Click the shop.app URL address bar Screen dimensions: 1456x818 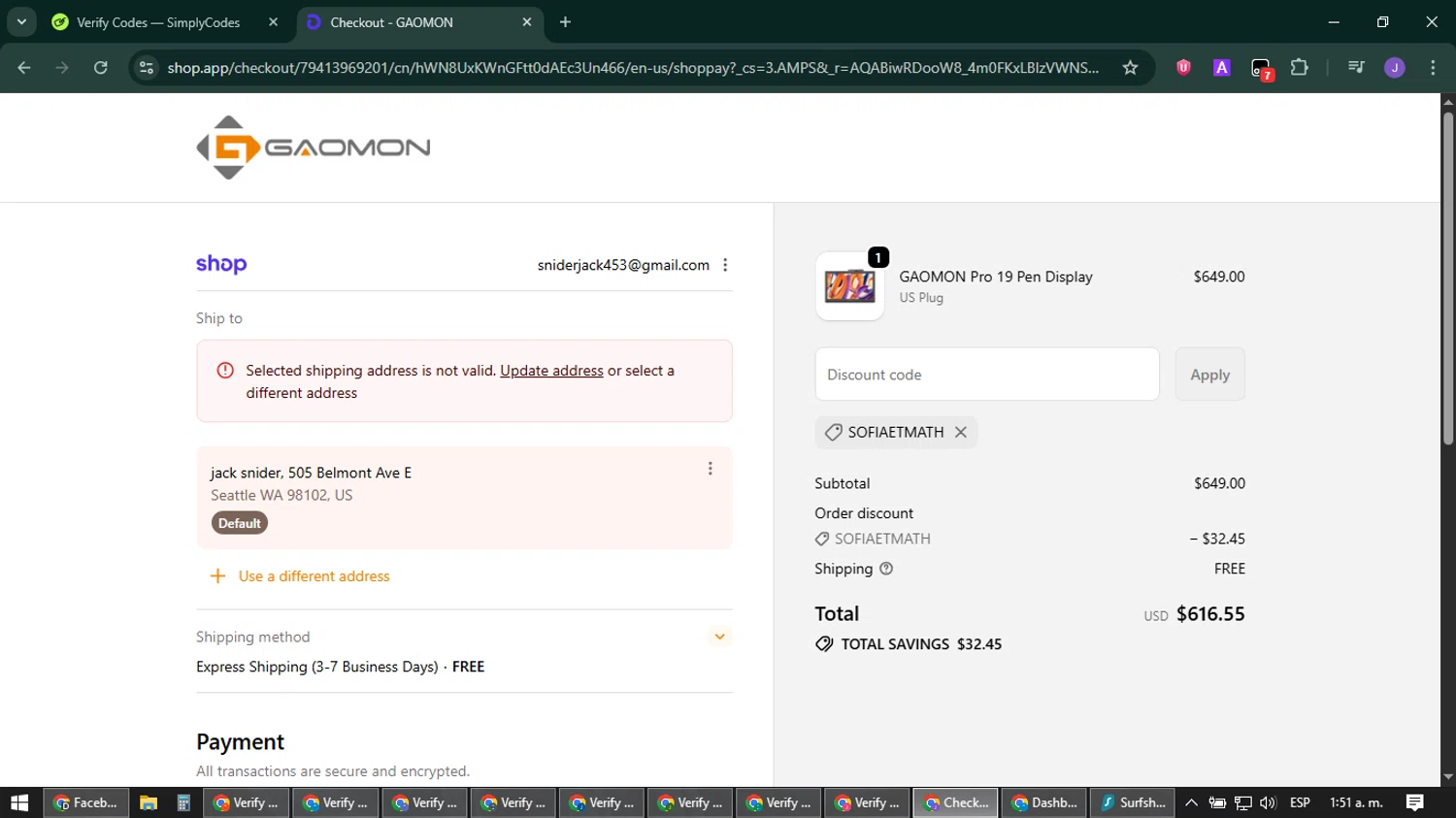point(633,67)
